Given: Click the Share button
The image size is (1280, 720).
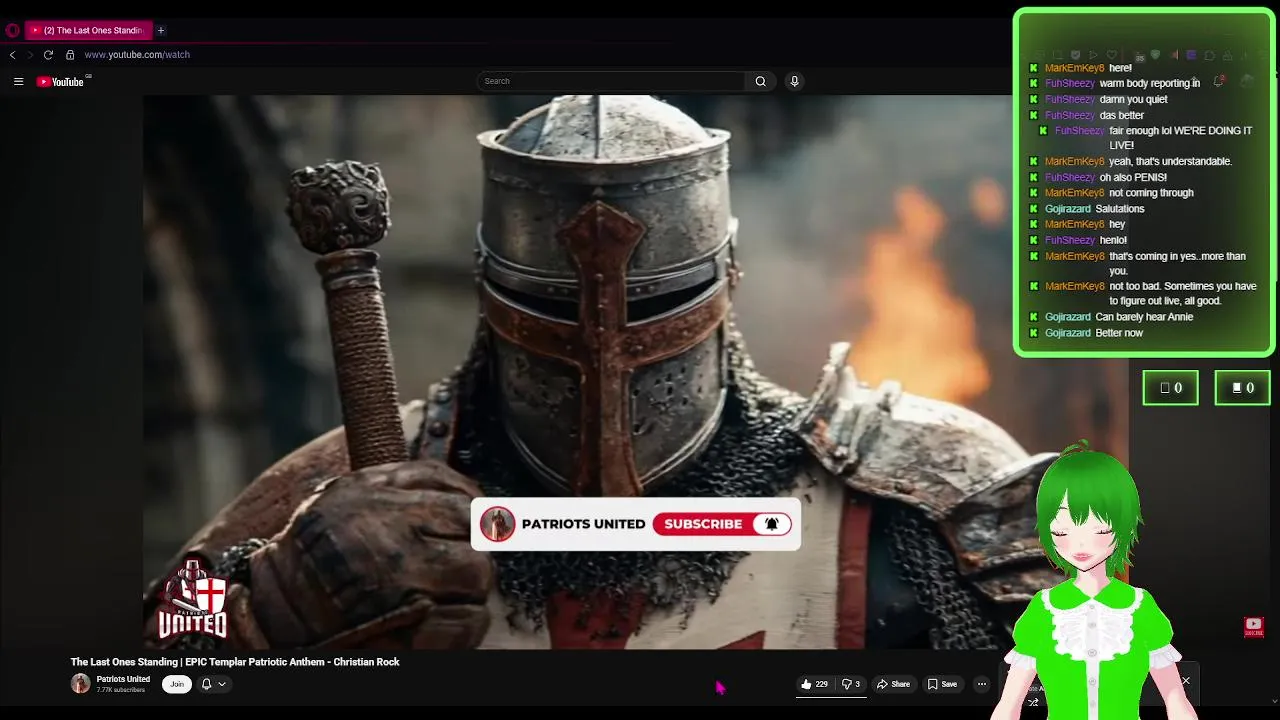Looking at the screenshot, I should point(893,684).
